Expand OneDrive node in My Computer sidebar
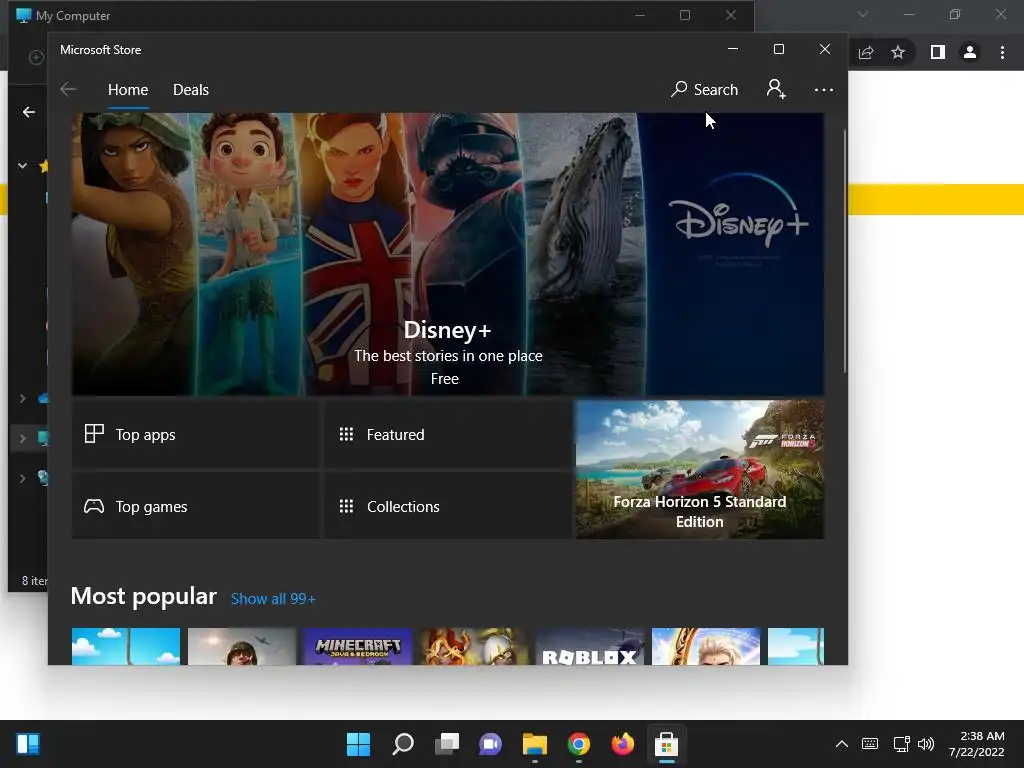 22,398
